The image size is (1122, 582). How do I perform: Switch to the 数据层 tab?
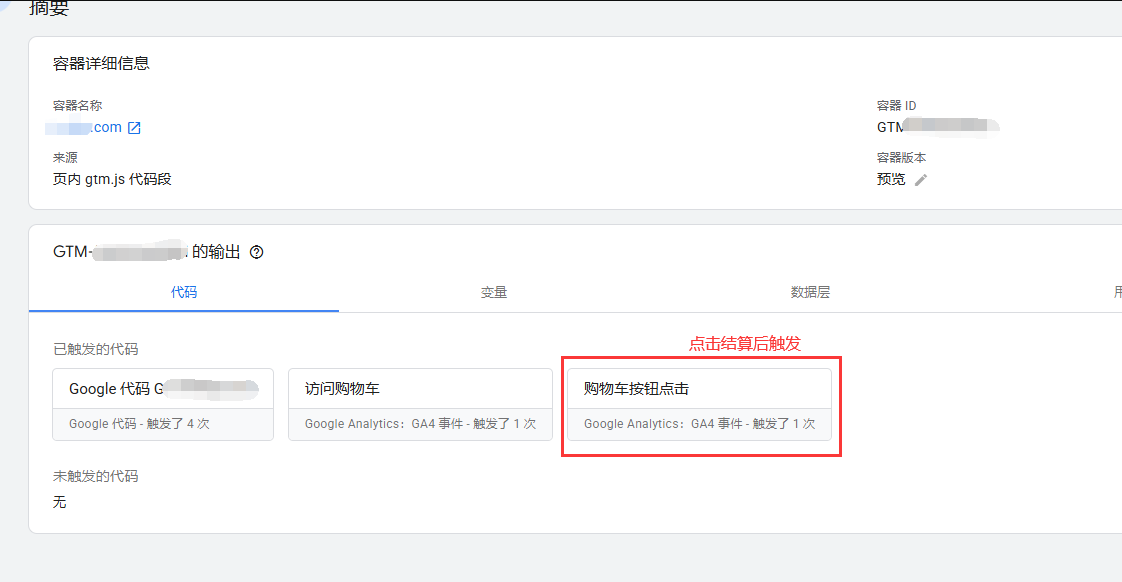[x=810, y=292]
